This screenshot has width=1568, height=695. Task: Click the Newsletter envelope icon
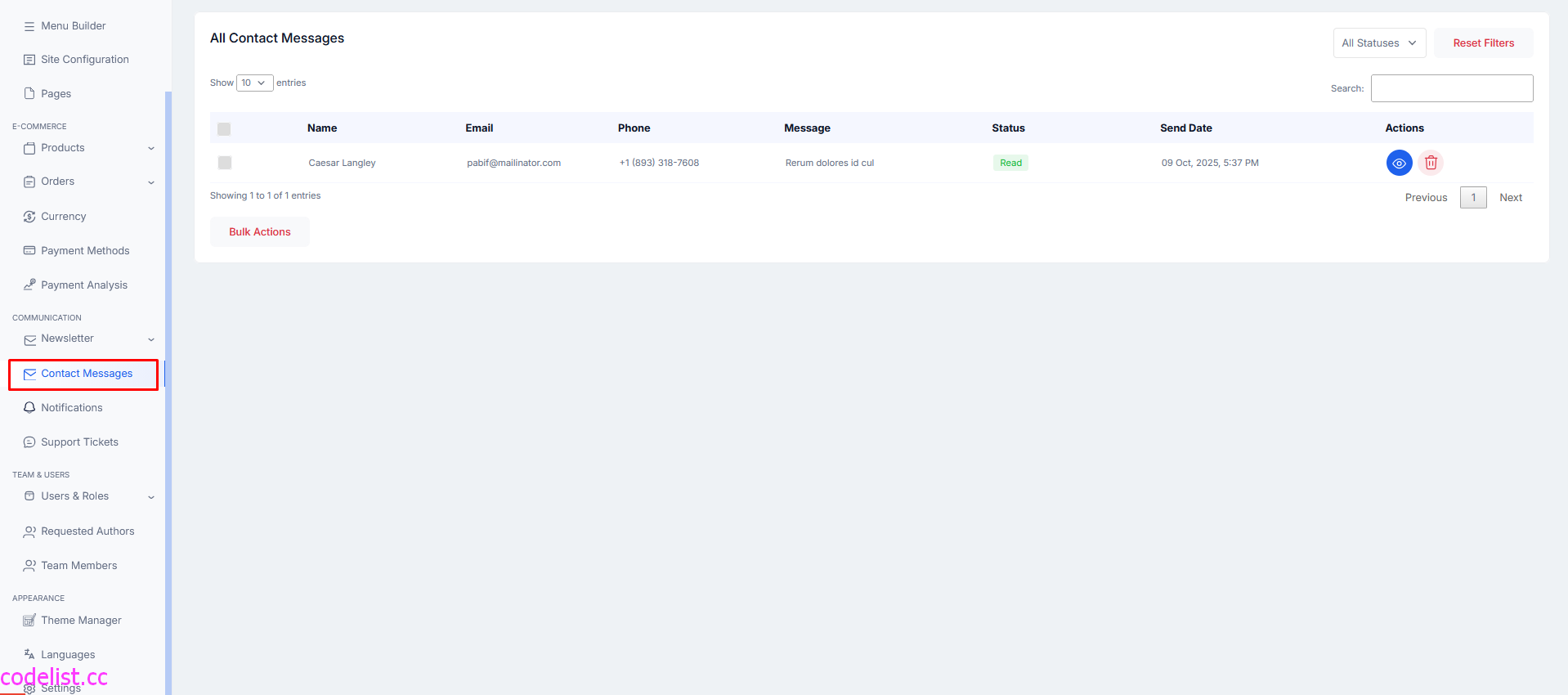[29, 339]
